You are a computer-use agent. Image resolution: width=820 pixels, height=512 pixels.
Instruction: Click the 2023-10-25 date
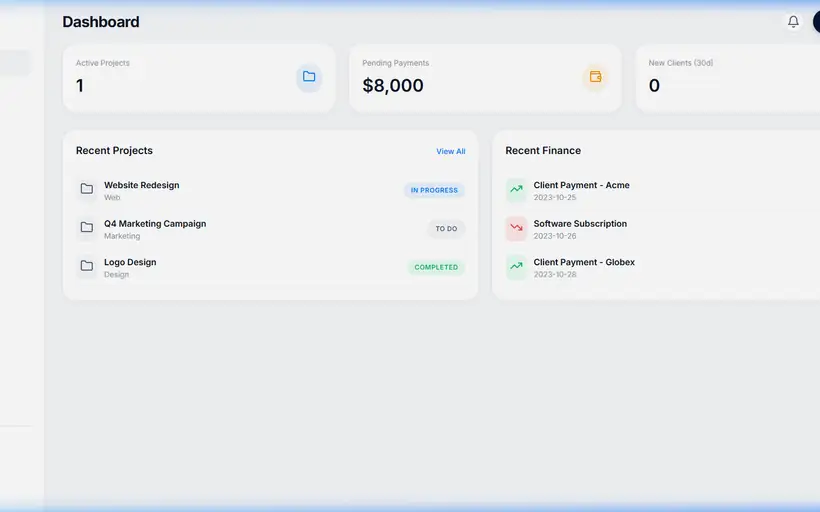click(555, 197)
